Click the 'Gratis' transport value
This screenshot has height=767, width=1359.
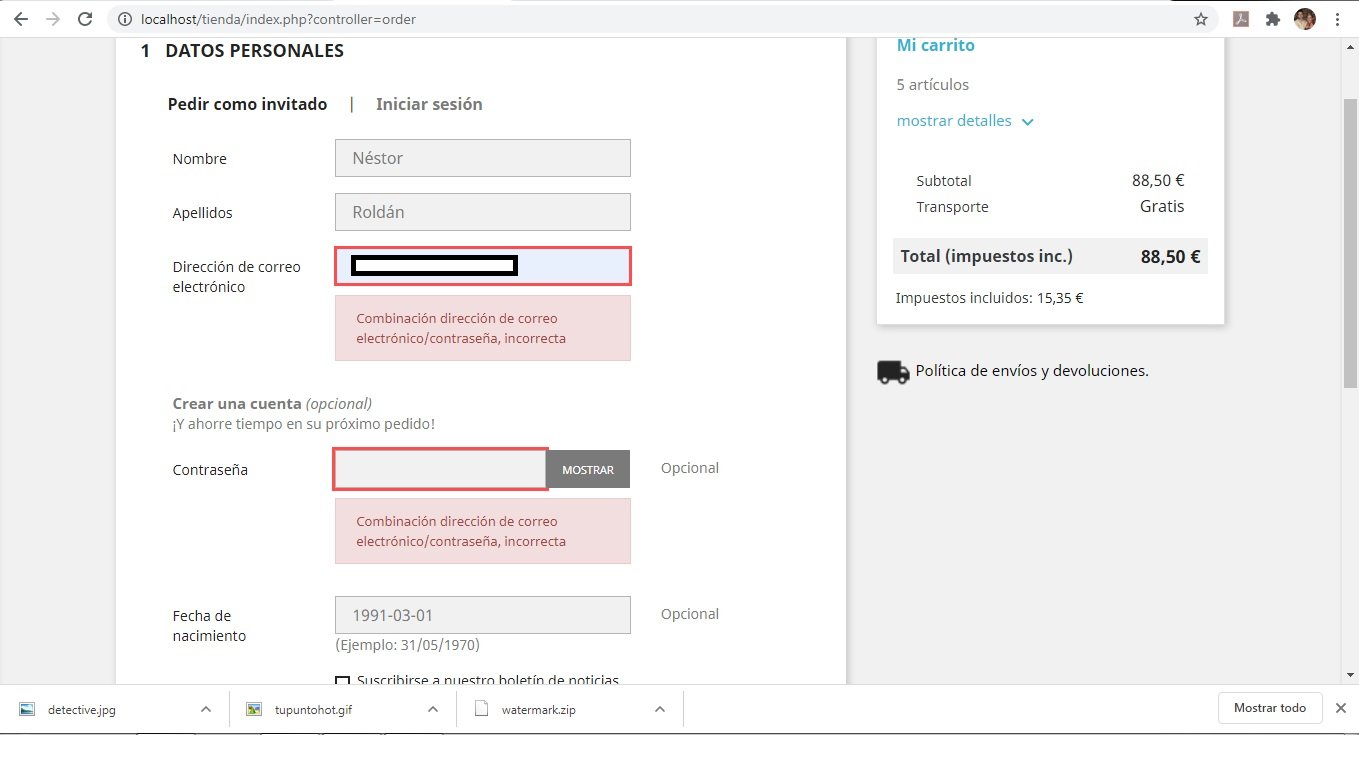pyautogui.click(x=1162, y=206)
